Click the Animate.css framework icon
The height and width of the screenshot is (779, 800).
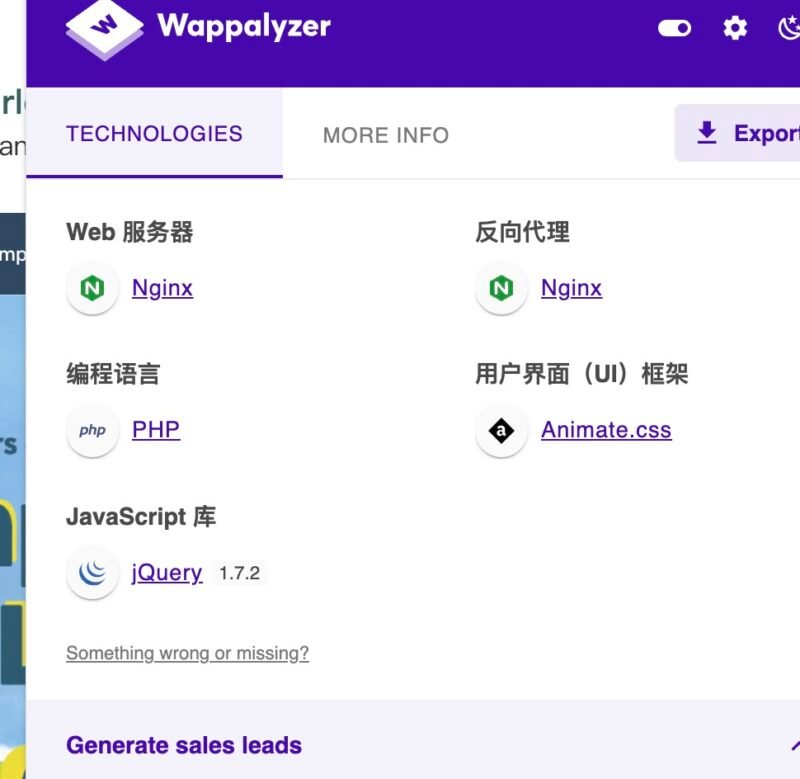(x=501, y=430)
